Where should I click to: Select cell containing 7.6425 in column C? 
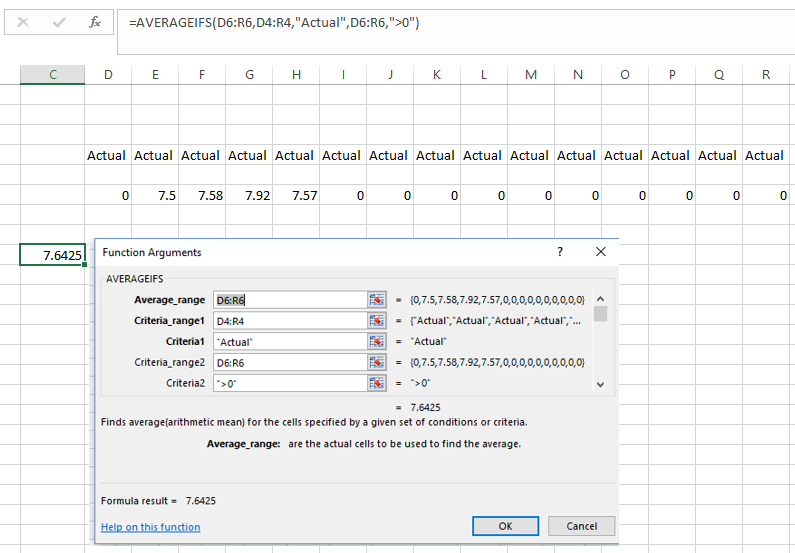click(52, 255)
